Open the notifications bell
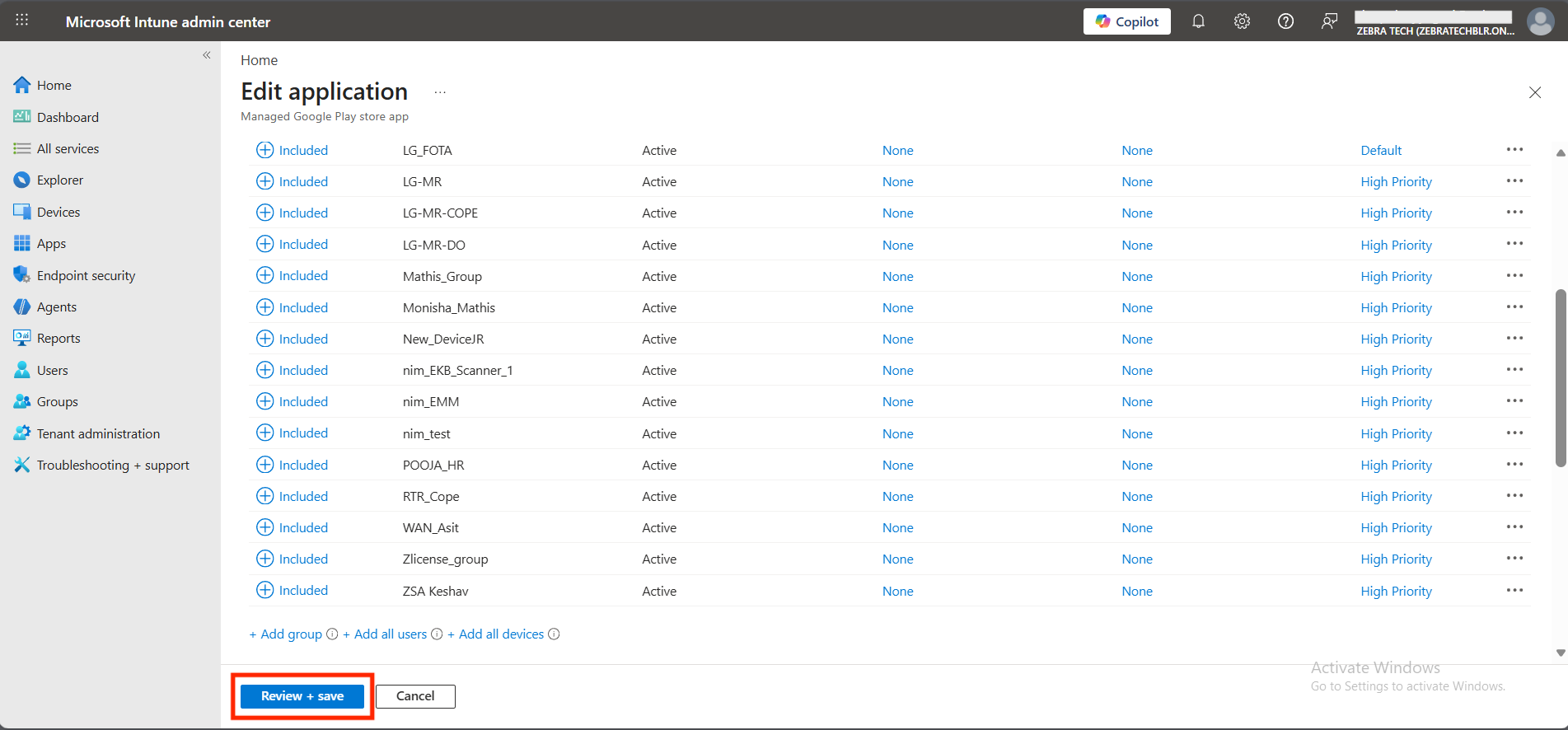1568x730 pixels. click(x=1198, y=21)
